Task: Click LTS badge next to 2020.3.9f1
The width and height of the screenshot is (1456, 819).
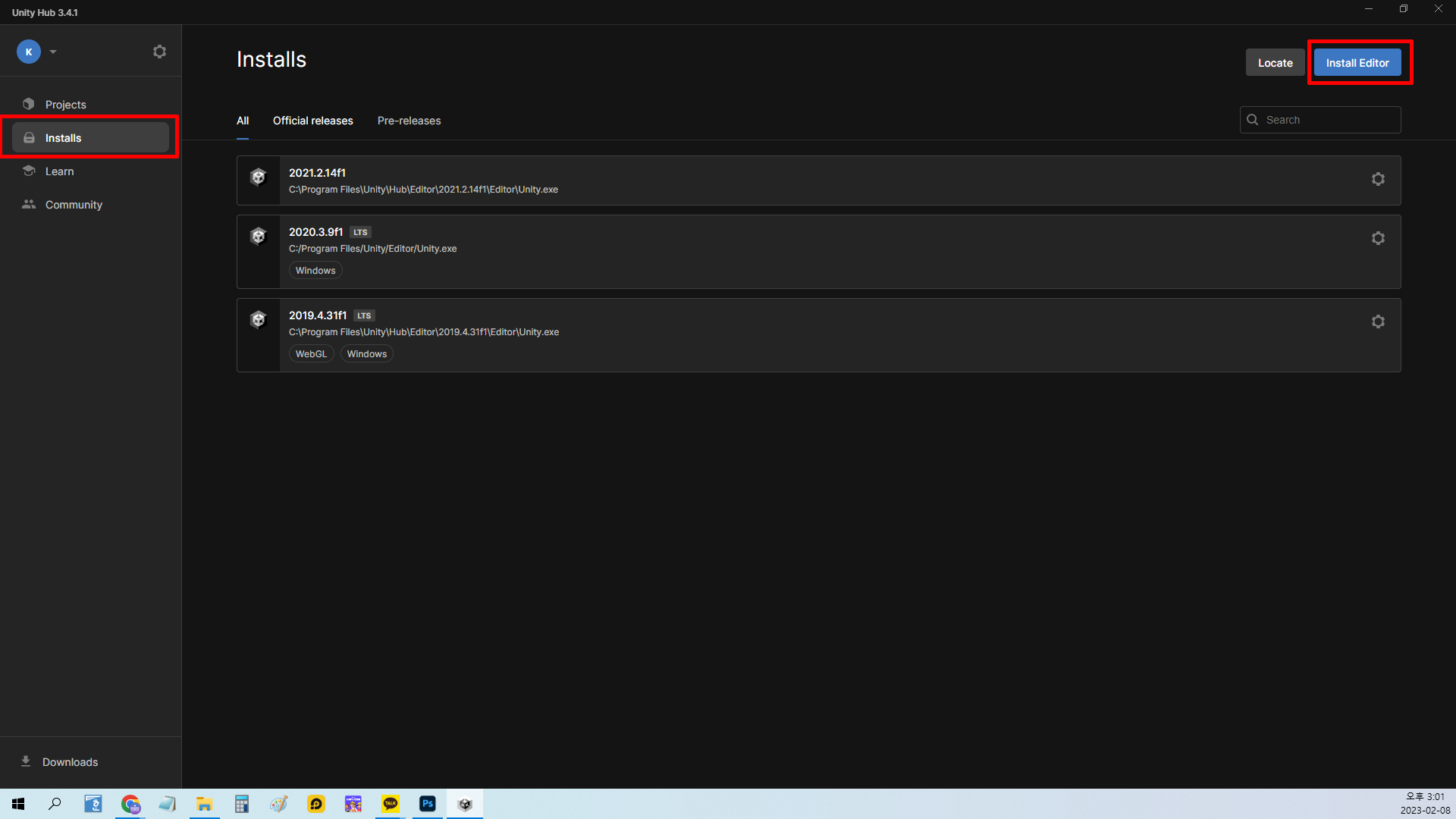Action: tap(360, 233)
